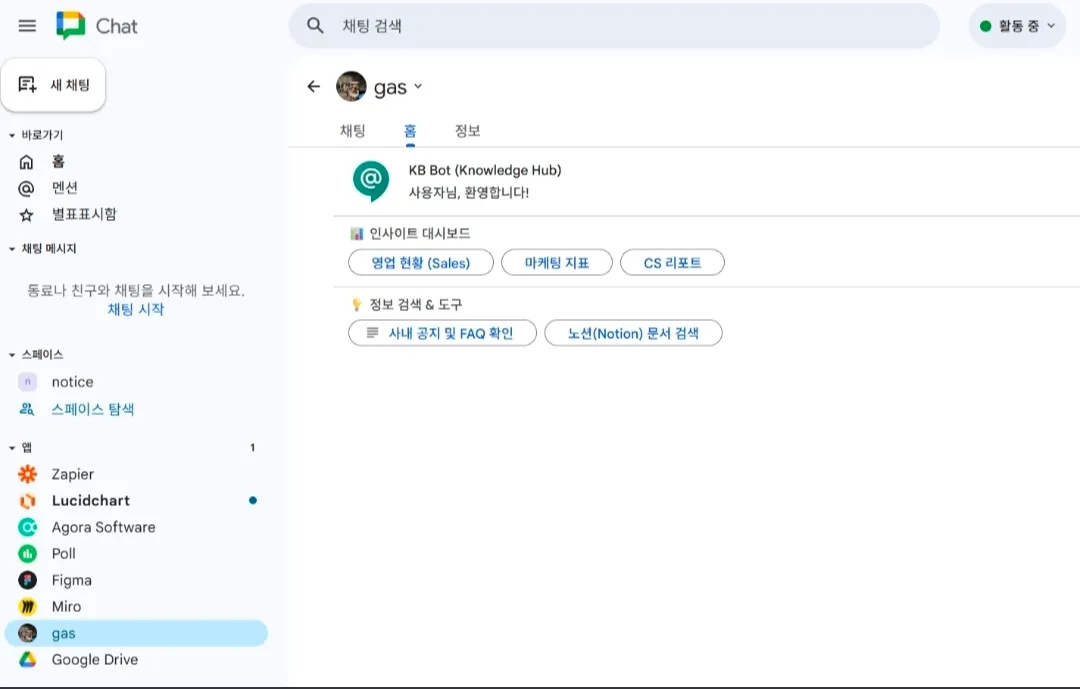Start a new chat with 새 채팅
The width and height of the screenshot is (1080, 689).
54,85
